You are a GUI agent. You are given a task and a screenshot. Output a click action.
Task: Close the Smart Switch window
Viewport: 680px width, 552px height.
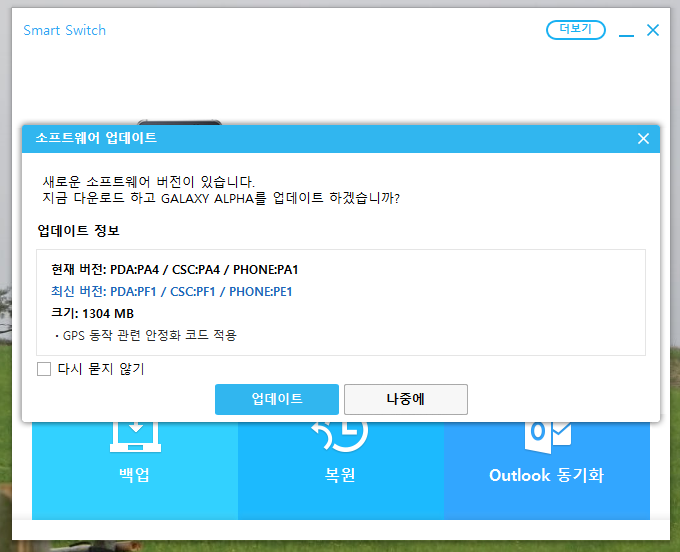click(x=653, y=30)
